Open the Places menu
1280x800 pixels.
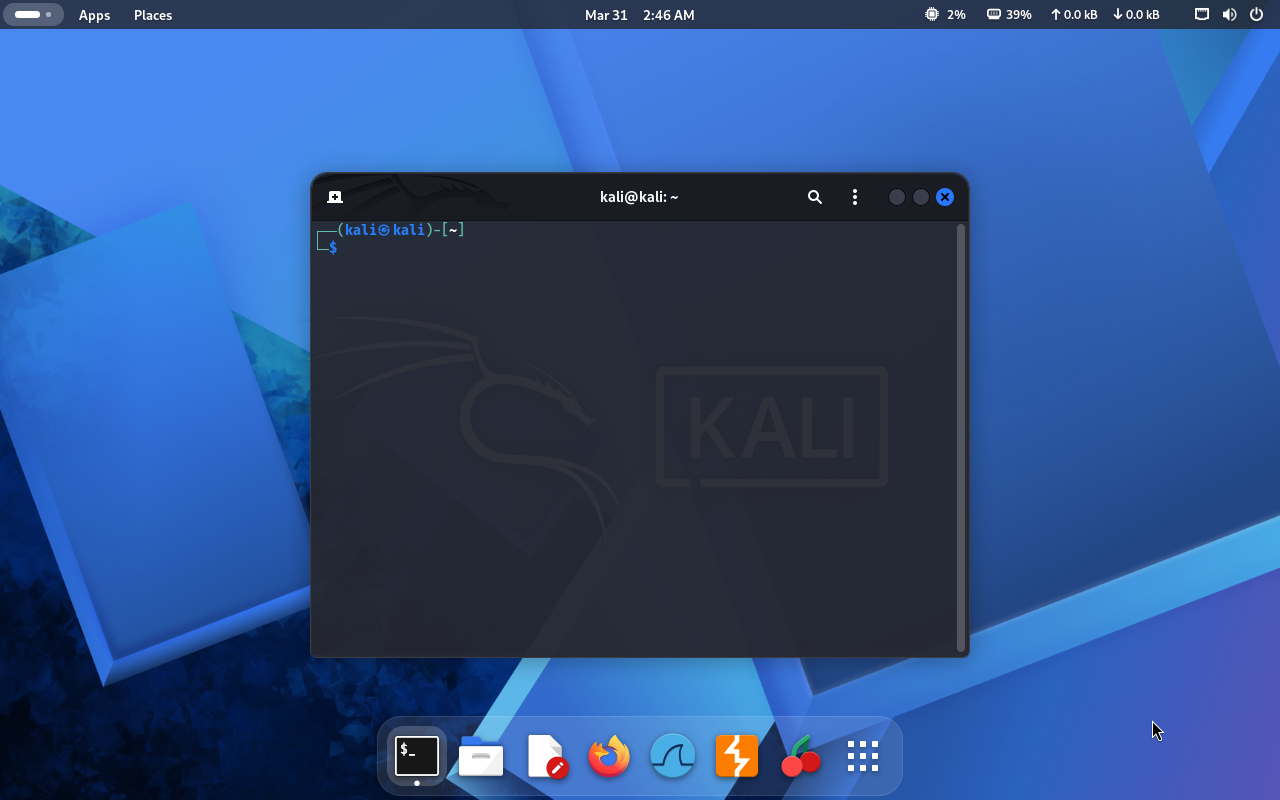click(x=153, y=15)
